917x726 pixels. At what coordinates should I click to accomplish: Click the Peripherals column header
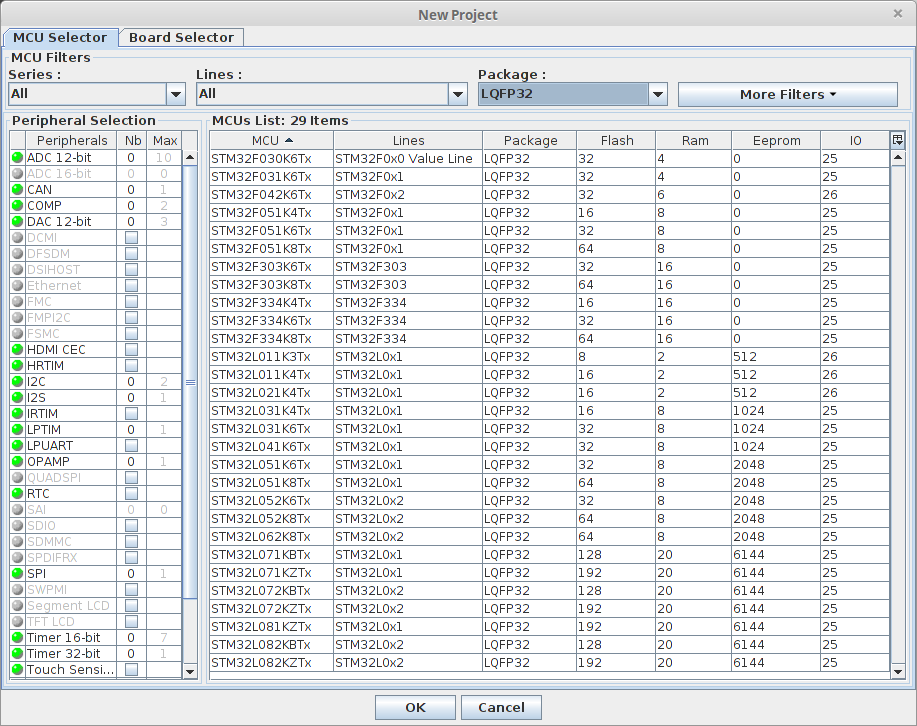pos(71,140)
